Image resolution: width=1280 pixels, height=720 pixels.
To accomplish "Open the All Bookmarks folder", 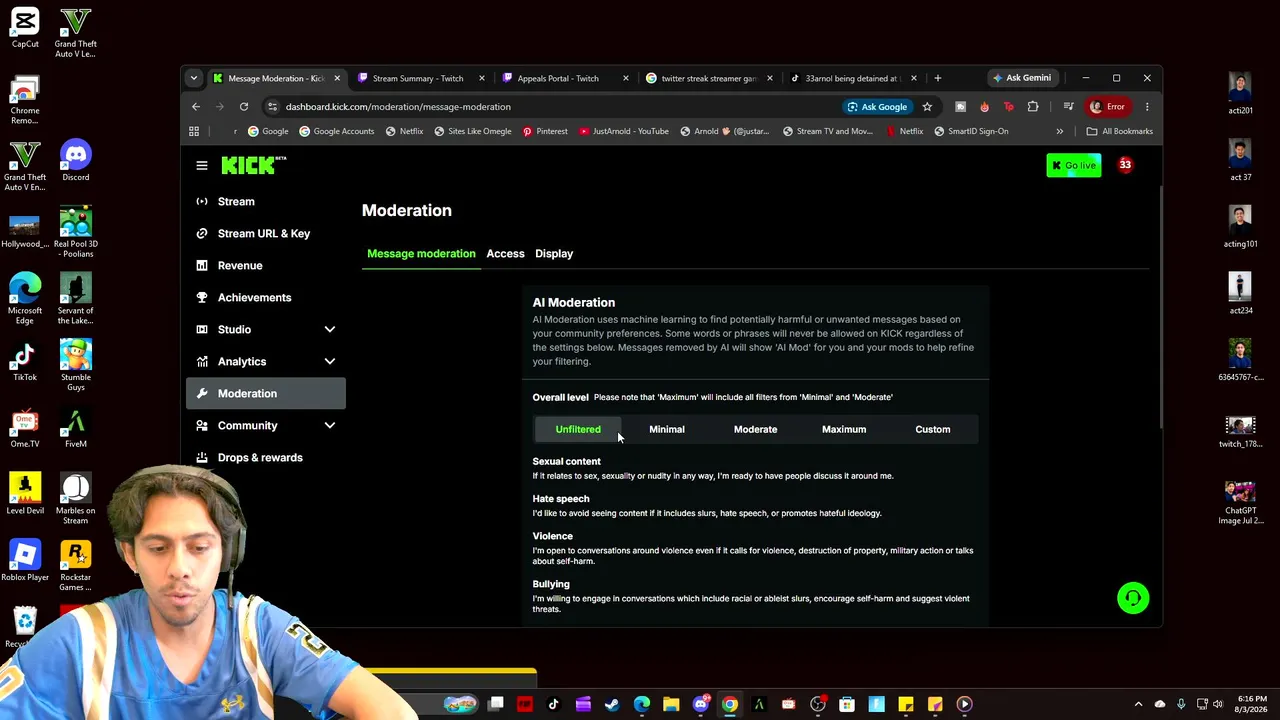I will pos(1120,131).
